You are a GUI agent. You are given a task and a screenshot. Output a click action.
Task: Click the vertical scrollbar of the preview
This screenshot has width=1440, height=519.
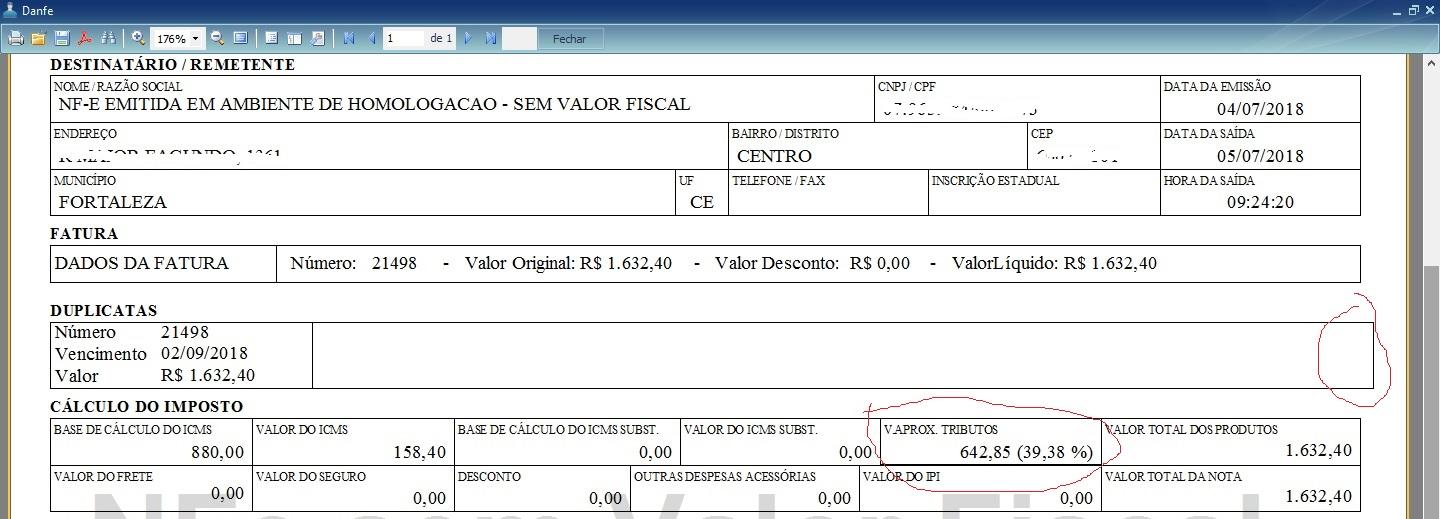(1431, 285)
